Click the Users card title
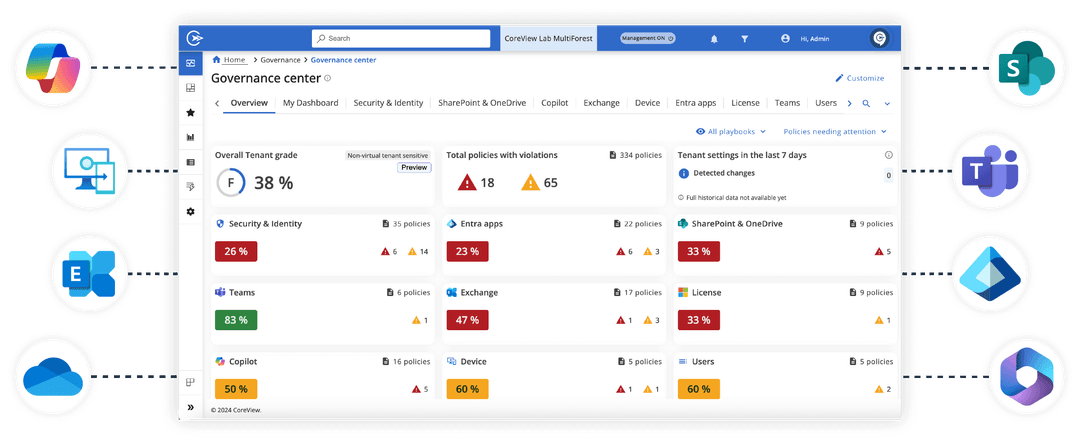 click(703, 361)
